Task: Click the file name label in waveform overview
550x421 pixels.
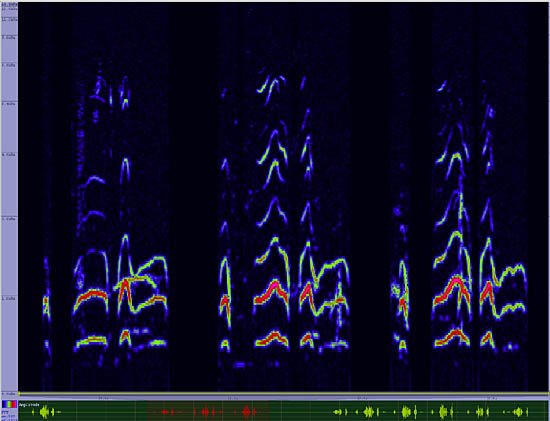Action: (x=29, y=405)
